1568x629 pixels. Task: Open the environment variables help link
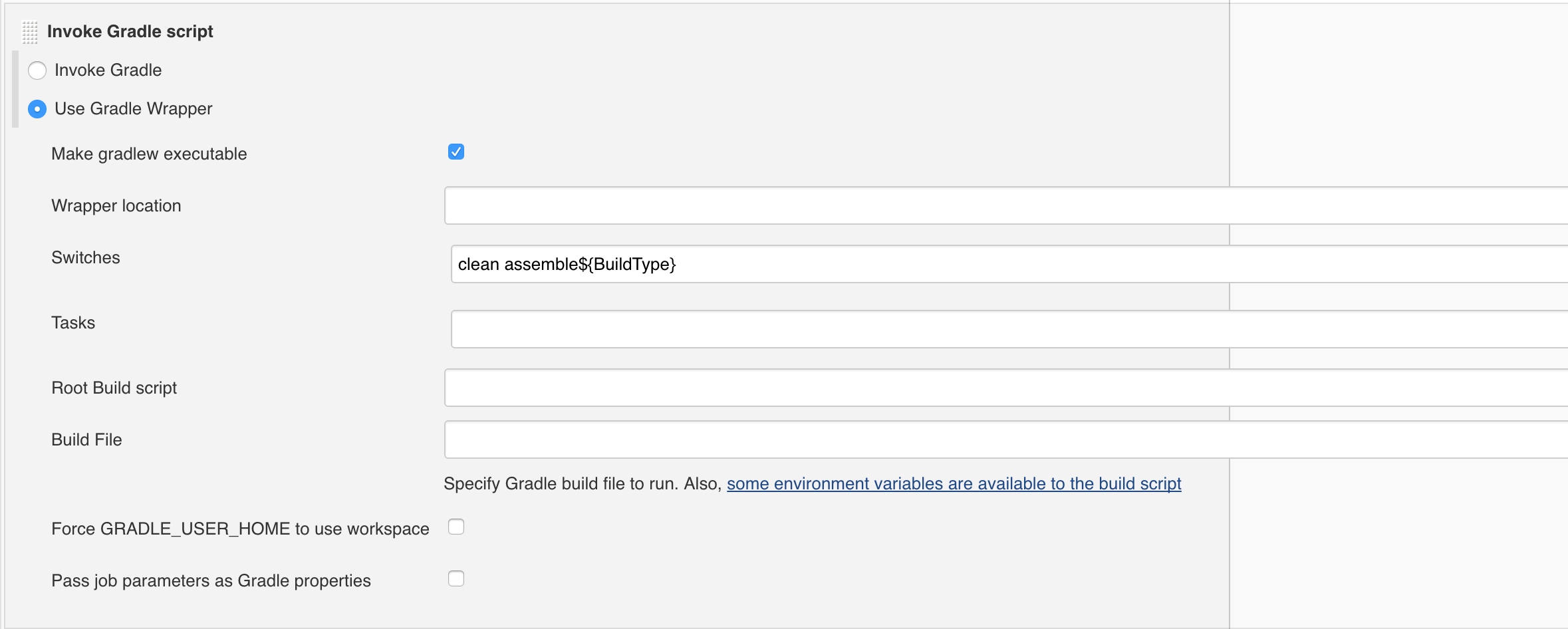tap(954, 483)
